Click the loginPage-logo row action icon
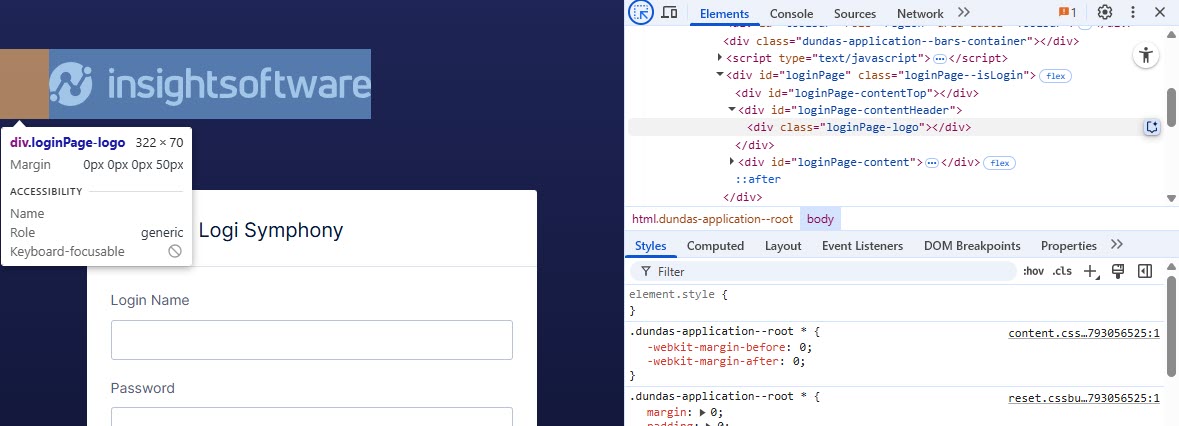 (1152, 127)
